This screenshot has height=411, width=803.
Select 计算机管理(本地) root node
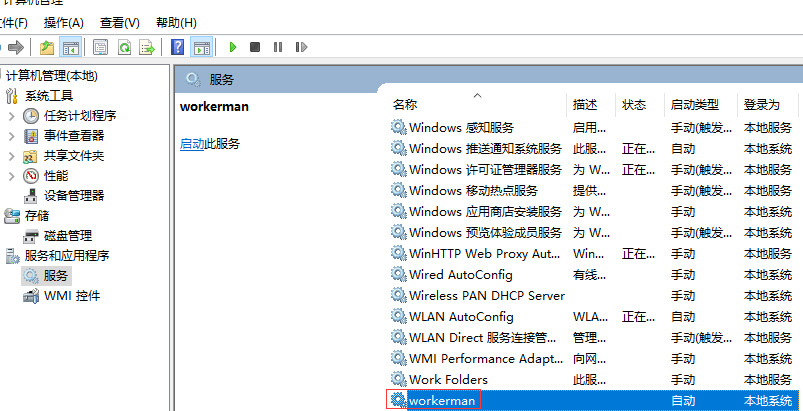click(x=52, y=76)
